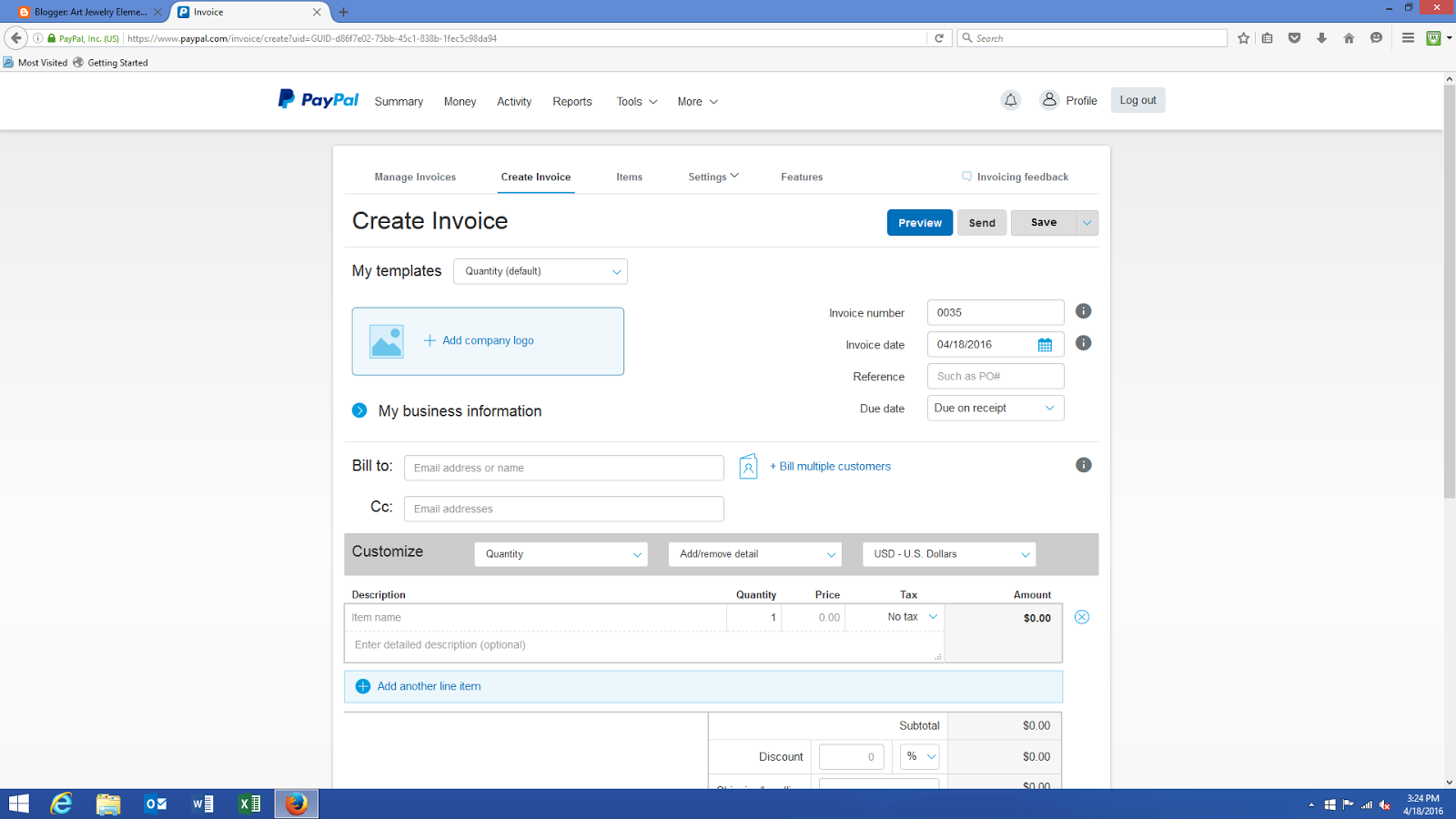Show info about Invoice date

click(1083, 343)
